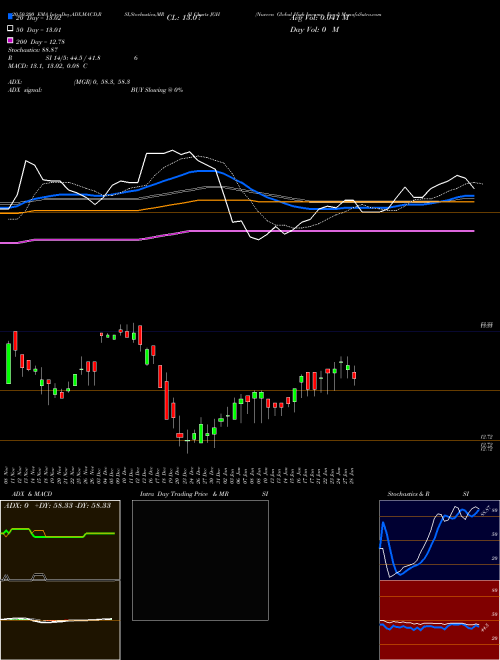Click the 'CL: 13.07' closing price value
This screenshot has width=500, height=660.
pyautogui.click(x=184, y=18)
